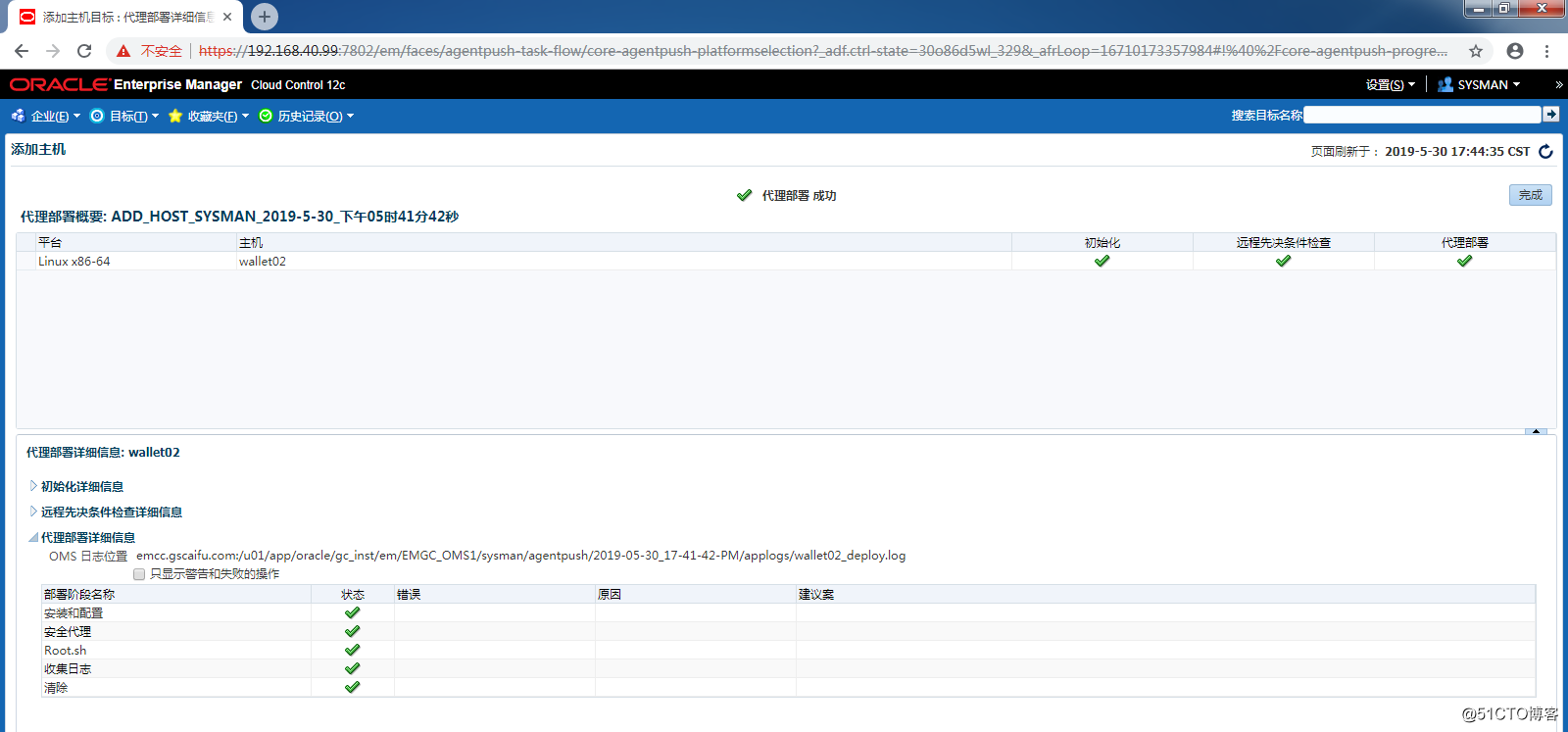
Task: Click status checkmark for 安装和配置 row
Action: tap(353, 612)
